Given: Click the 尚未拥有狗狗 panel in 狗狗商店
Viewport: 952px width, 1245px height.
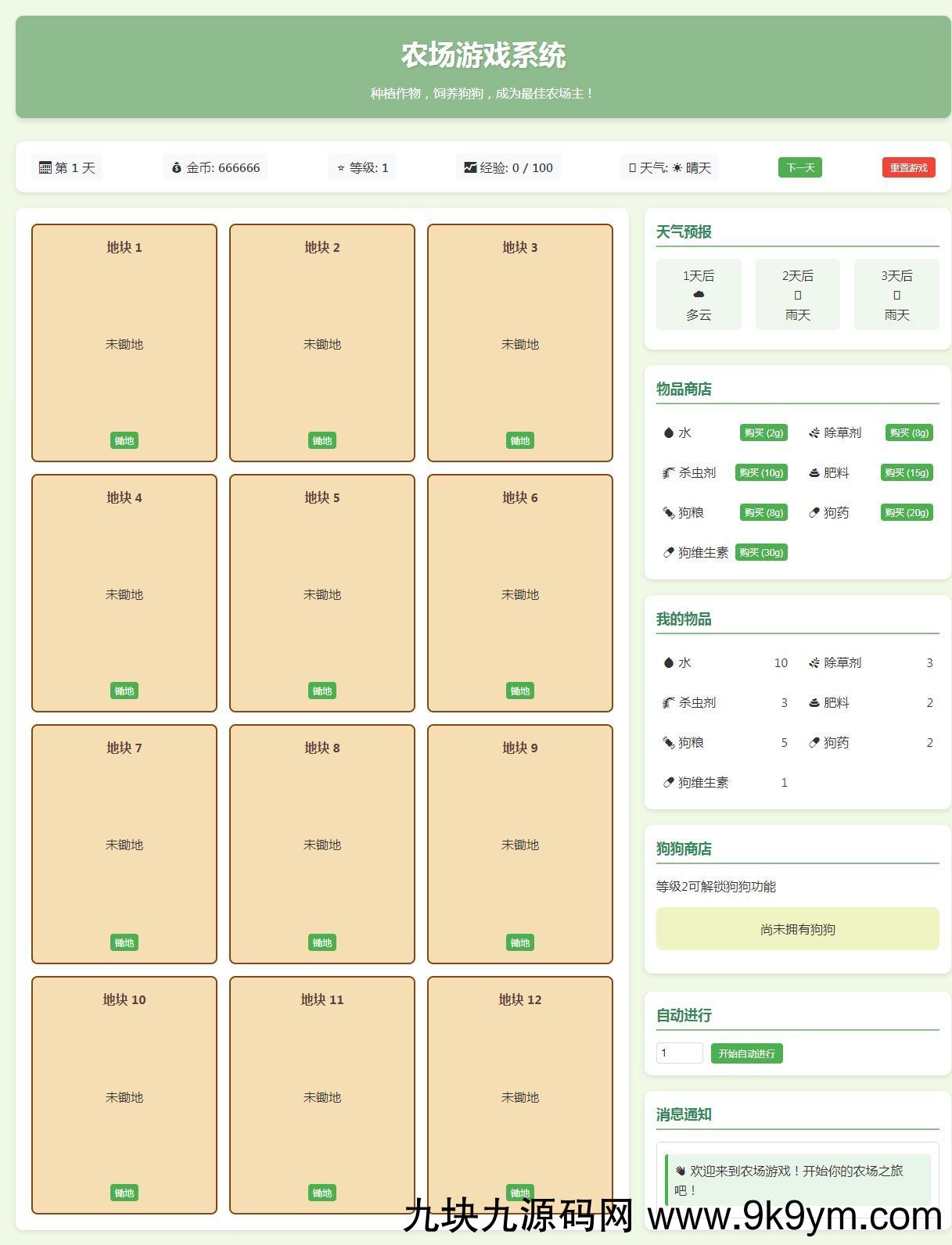Looking at the screenshot, I should coord(797,929).
